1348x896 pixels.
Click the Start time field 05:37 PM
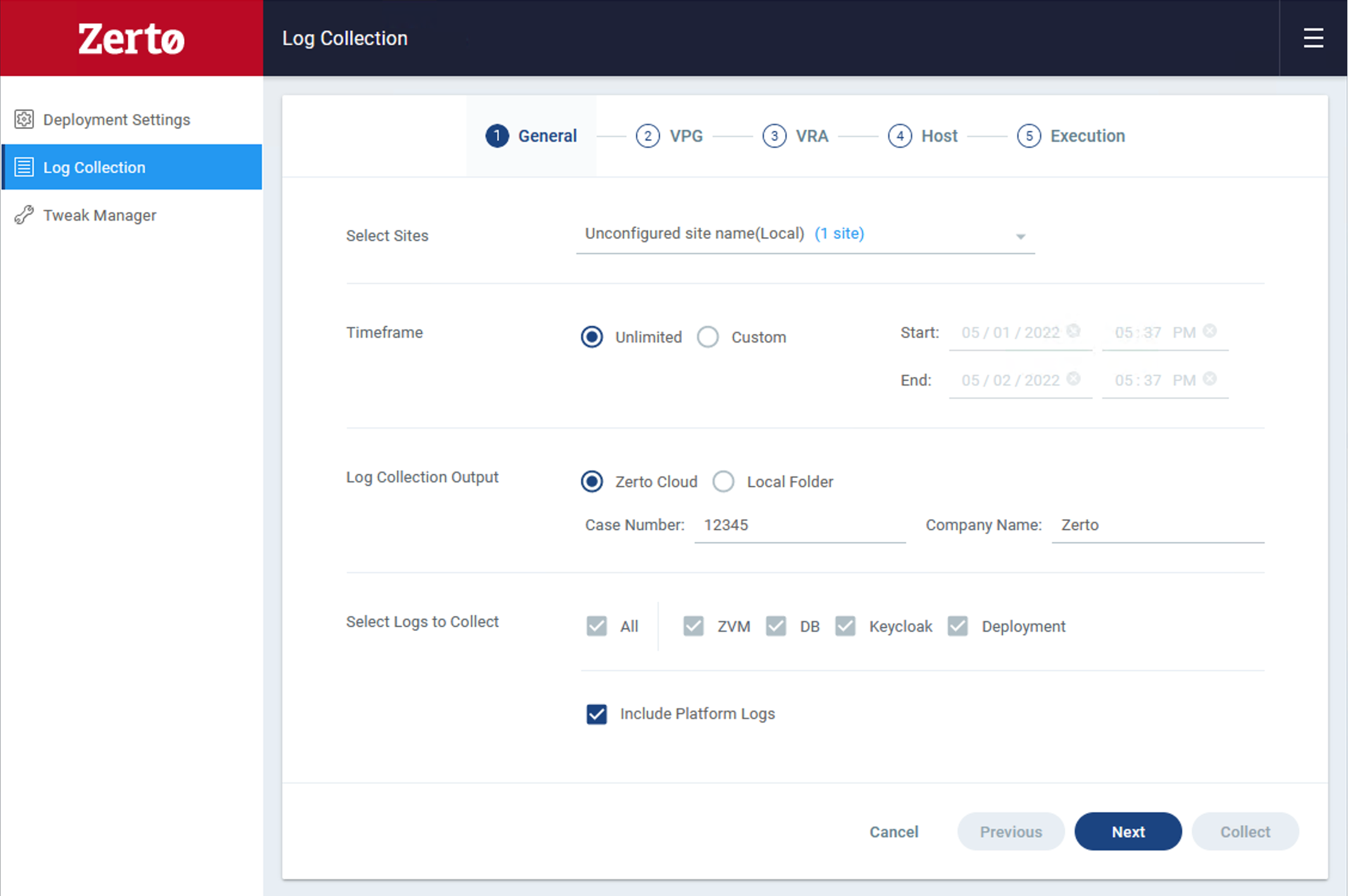tap(1165, 332)
